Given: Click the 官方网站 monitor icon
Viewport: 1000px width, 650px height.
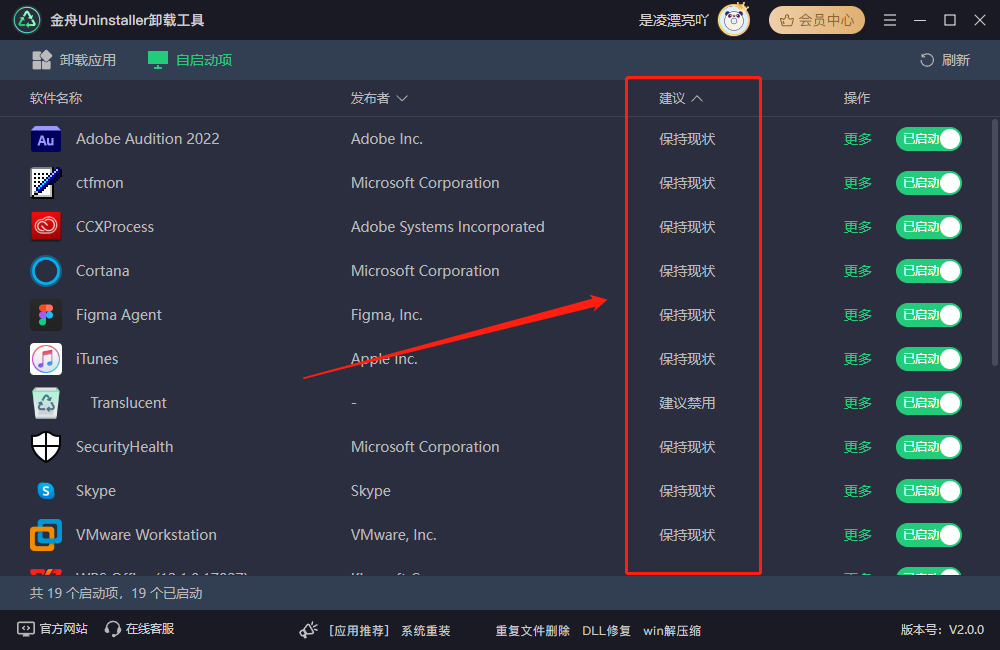Looking at the screenshot, I should pyautogui.click(x=26, y=629).
